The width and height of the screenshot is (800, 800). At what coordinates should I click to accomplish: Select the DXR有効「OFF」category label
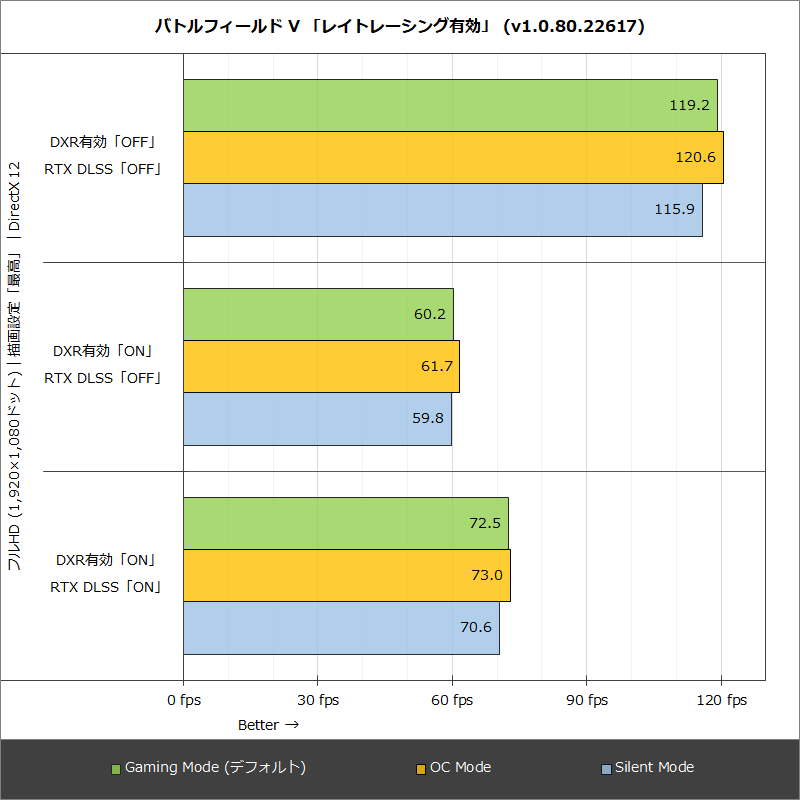[x=105, y=141]
